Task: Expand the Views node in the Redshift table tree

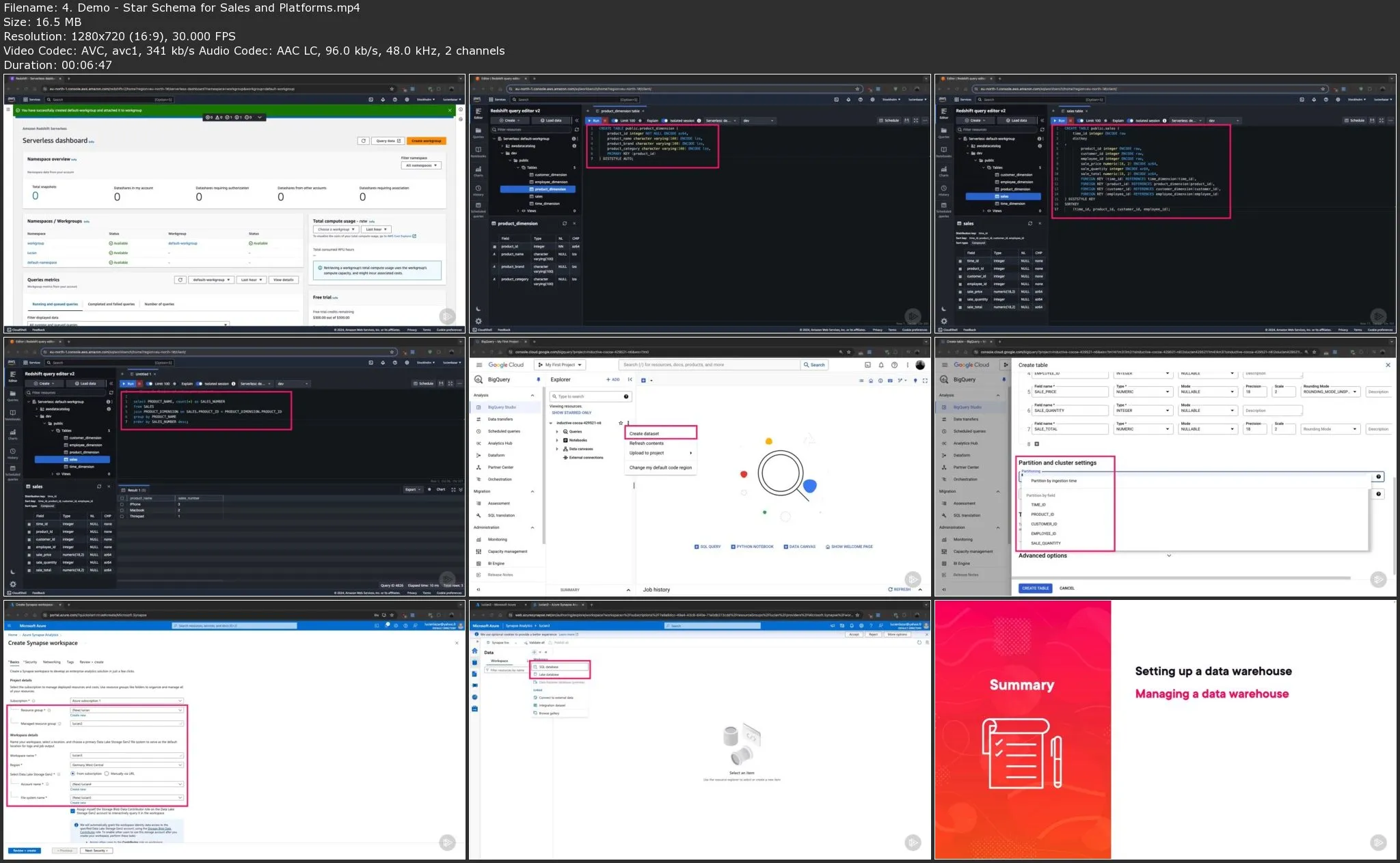Action: (518, 211)
